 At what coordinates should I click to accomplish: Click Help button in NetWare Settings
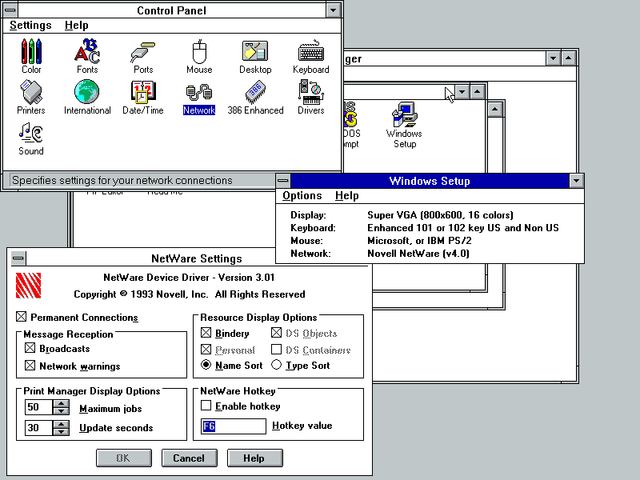click(255, 458)
